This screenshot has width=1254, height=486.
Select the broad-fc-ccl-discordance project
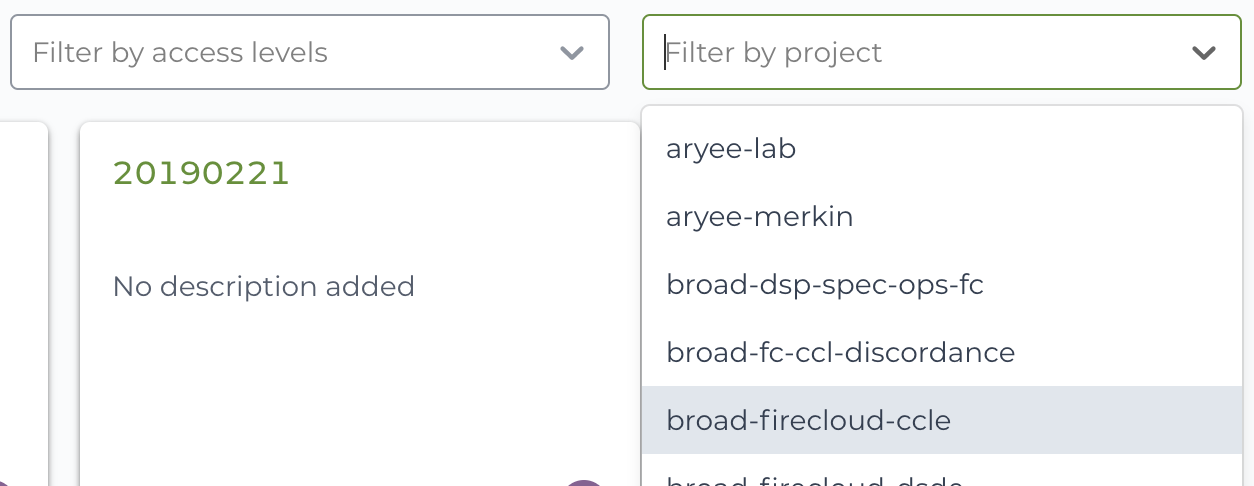pyautogui.click(x=942, y=353)
